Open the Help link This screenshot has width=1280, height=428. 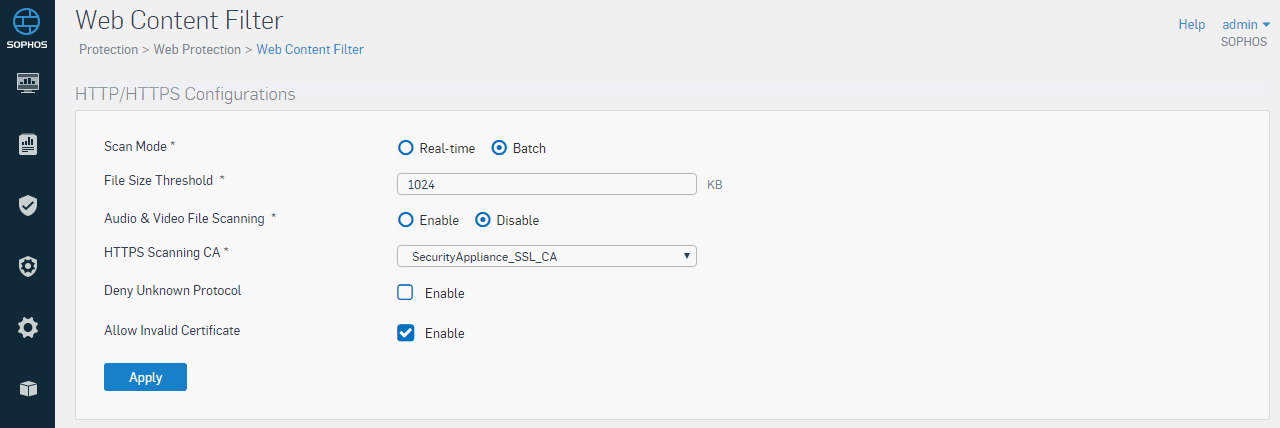click(x=1192, y=24)
